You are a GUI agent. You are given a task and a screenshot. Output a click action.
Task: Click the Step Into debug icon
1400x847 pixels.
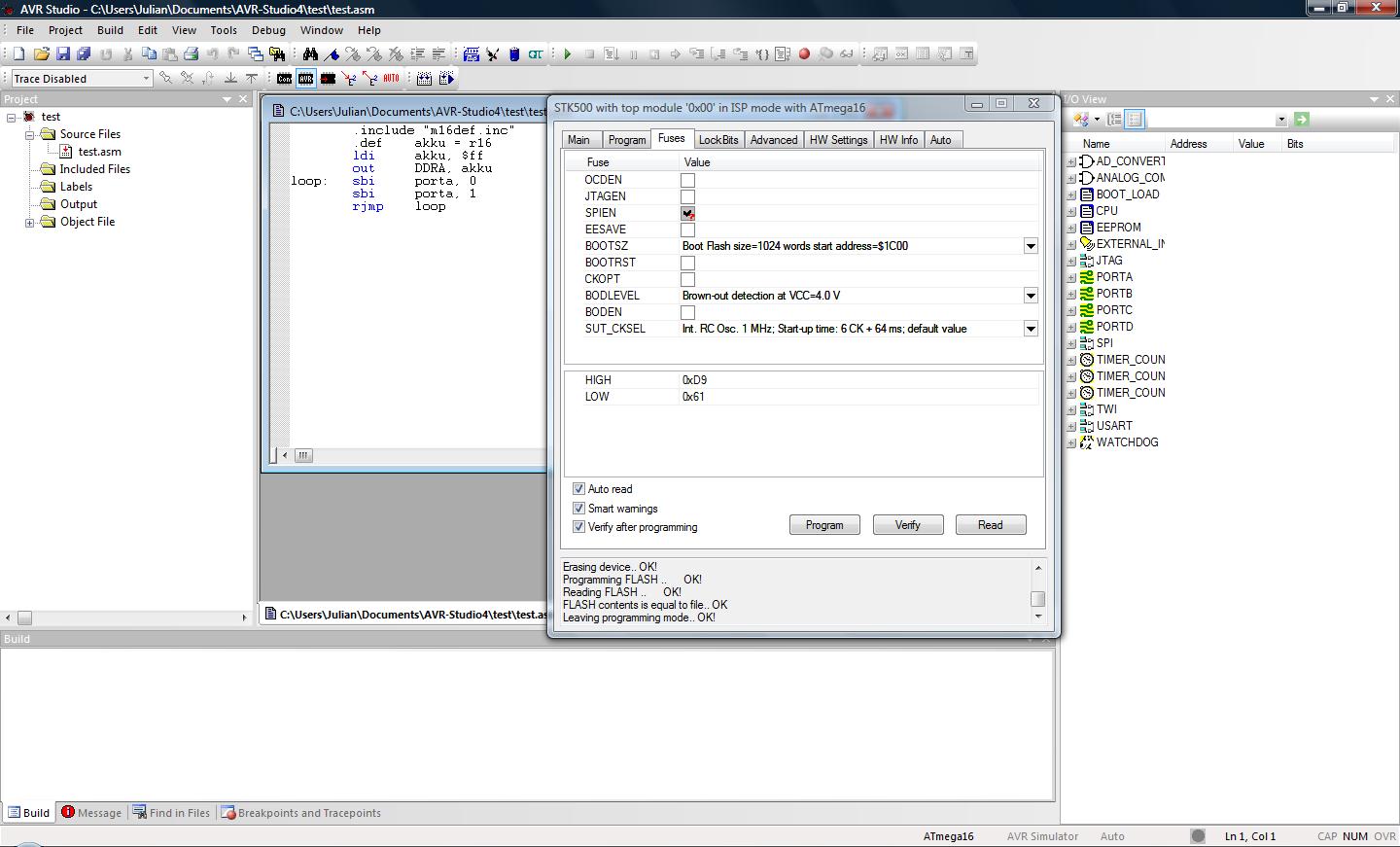(697, 54)
